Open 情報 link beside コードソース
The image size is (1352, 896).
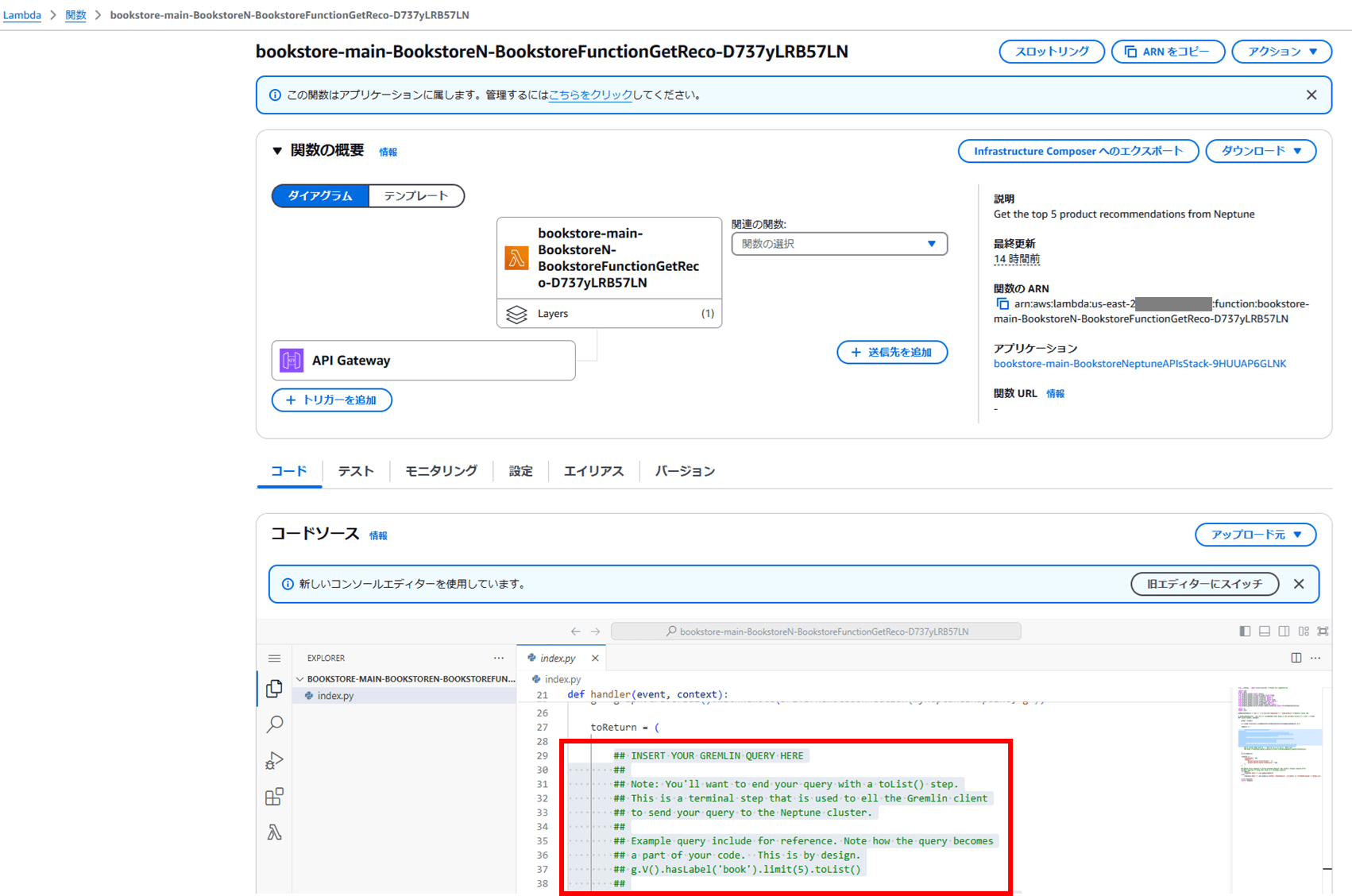(x=378, y=535)
